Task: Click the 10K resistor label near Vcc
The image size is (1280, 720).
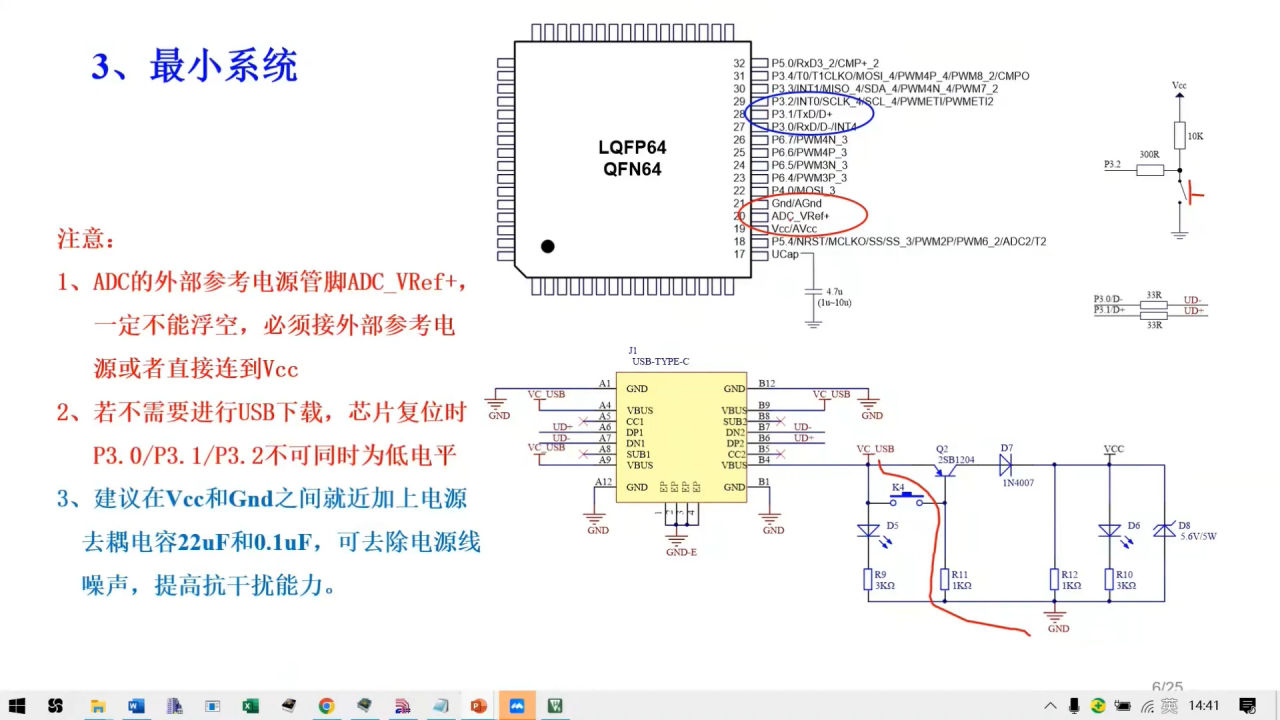Action: point(1196,135)
